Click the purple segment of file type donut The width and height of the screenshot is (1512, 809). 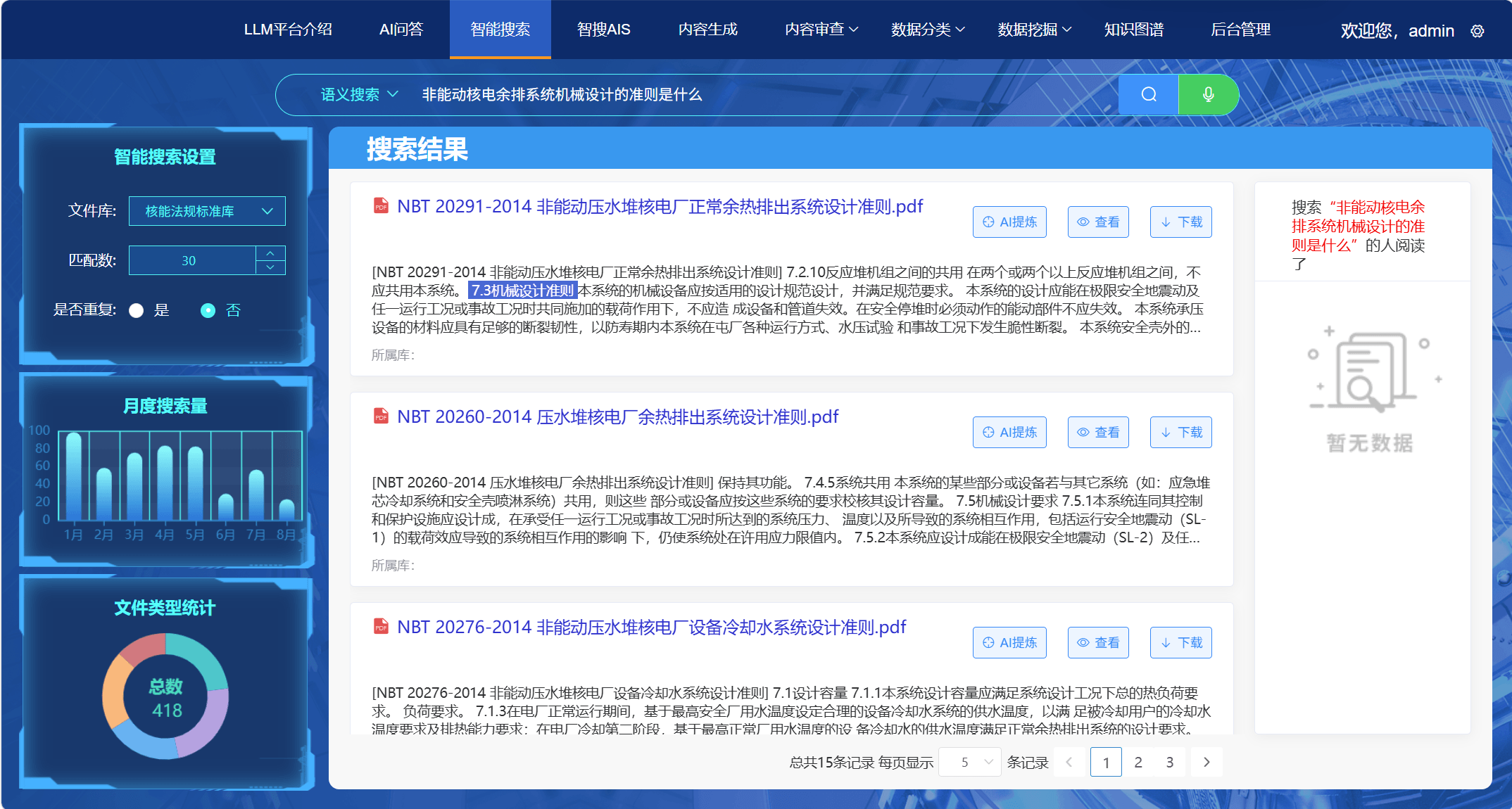click(208, 725)
